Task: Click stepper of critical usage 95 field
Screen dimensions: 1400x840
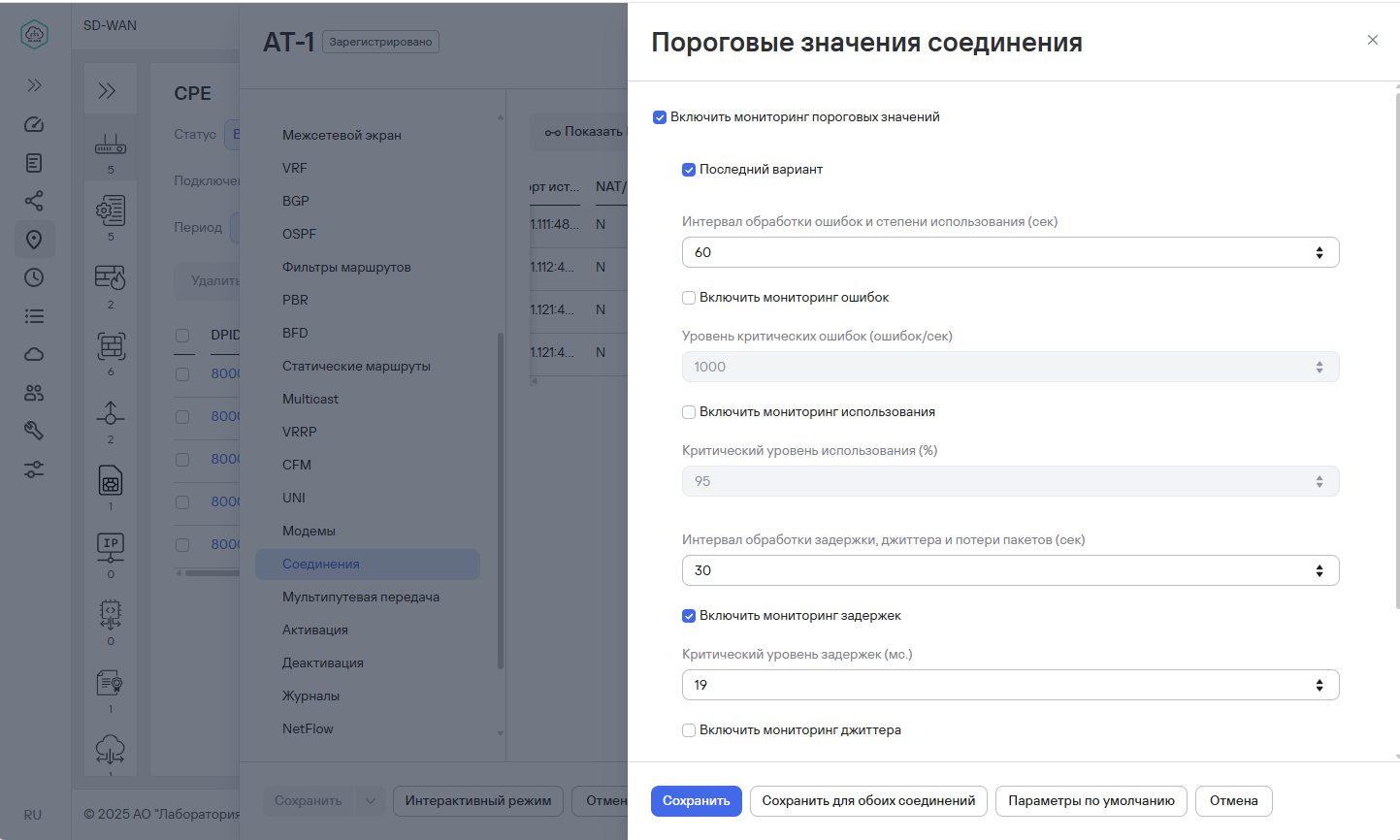Action: pos(1319,481)
